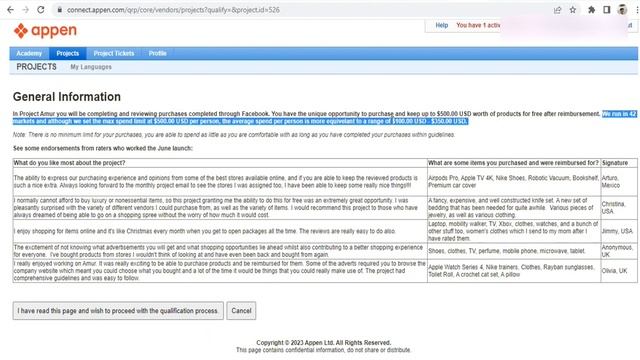Open the Project Tickets tab
Viewport: 640px width, 360px height.
[114, 53]
